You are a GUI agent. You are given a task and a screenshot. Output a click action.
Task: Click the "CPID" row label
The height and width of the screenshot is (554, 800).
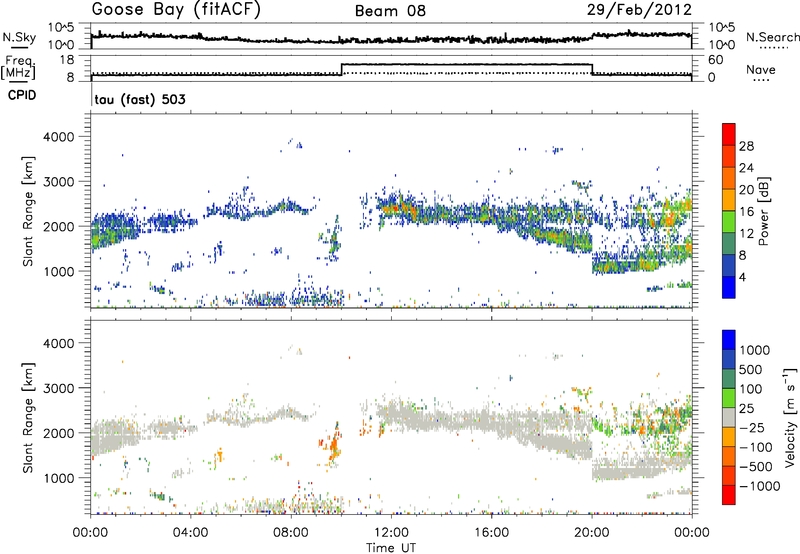click(x=22, y=95)
